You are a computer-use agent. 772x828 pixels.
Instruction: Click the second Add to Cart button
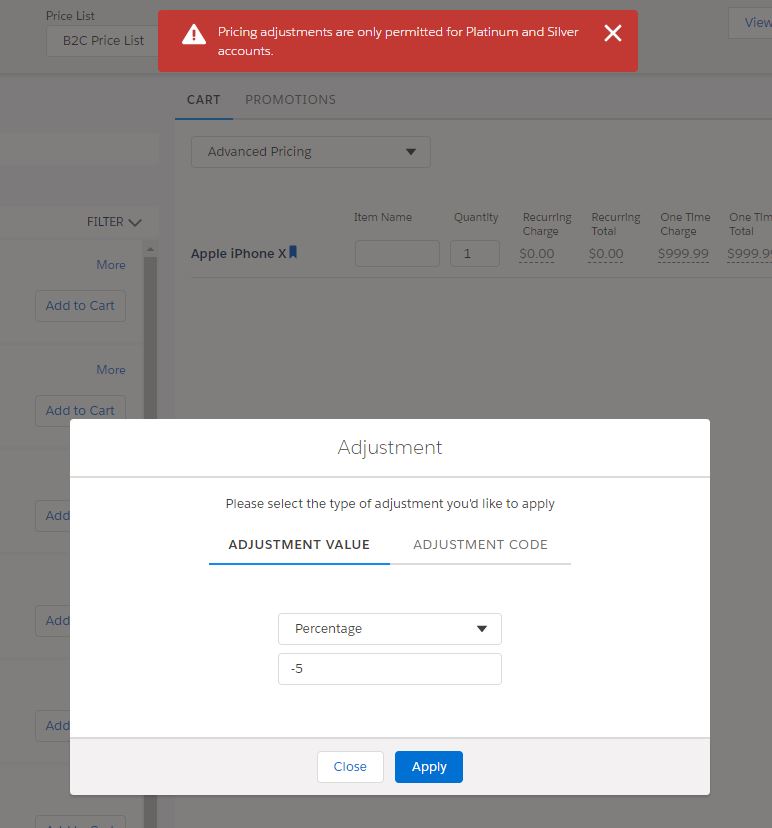(80, 411)
